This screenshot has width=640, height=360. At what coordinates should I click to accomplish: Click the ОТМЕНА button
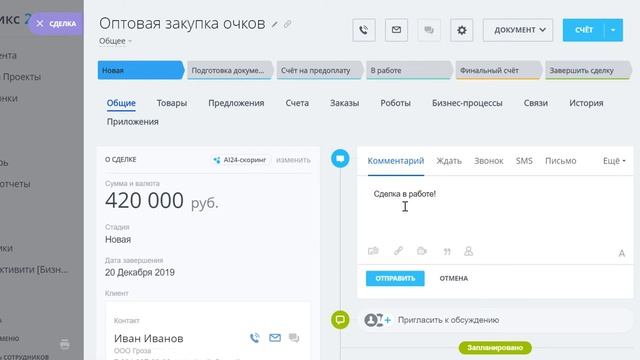(x=454, y=278)
